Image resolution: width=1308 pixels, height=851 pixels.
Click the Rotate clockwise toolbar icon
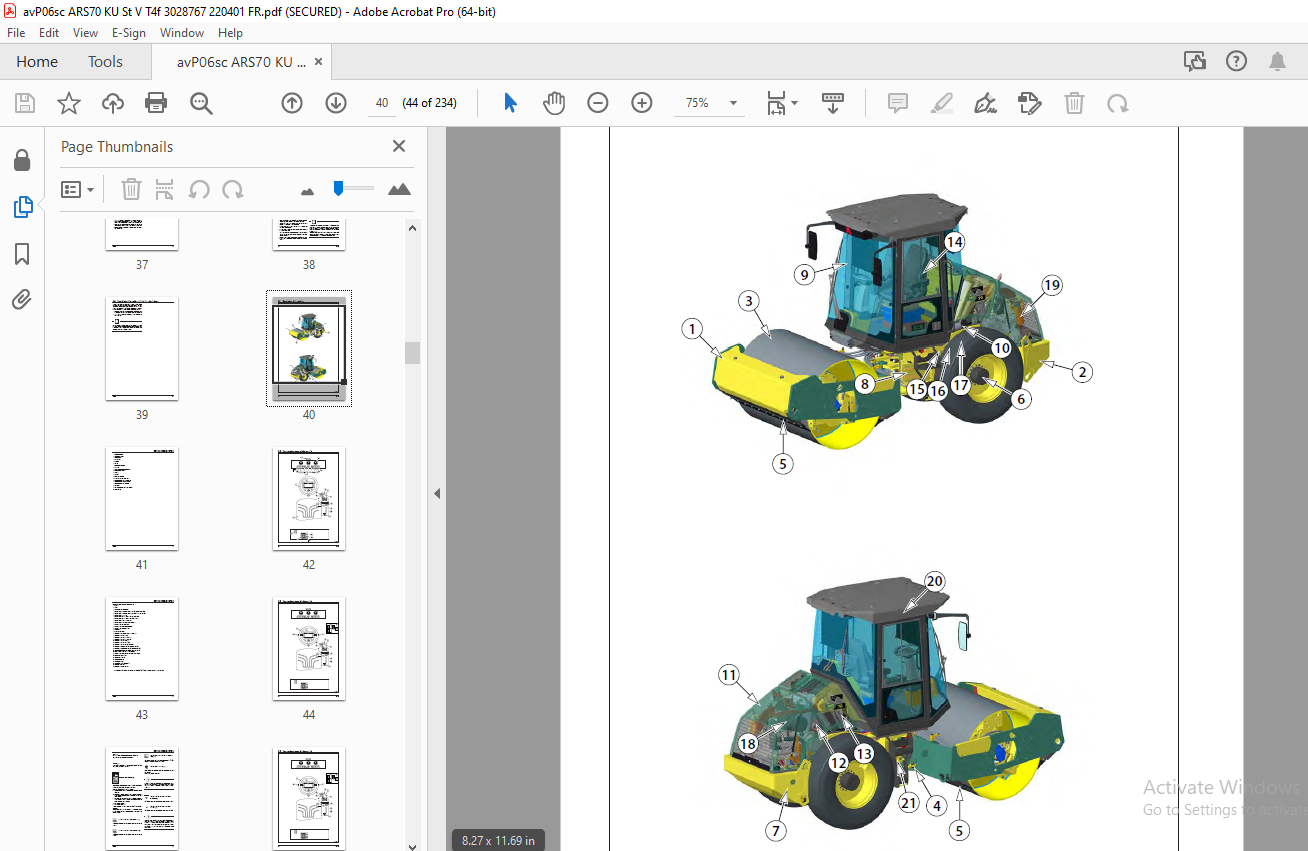pos(1117,103)
